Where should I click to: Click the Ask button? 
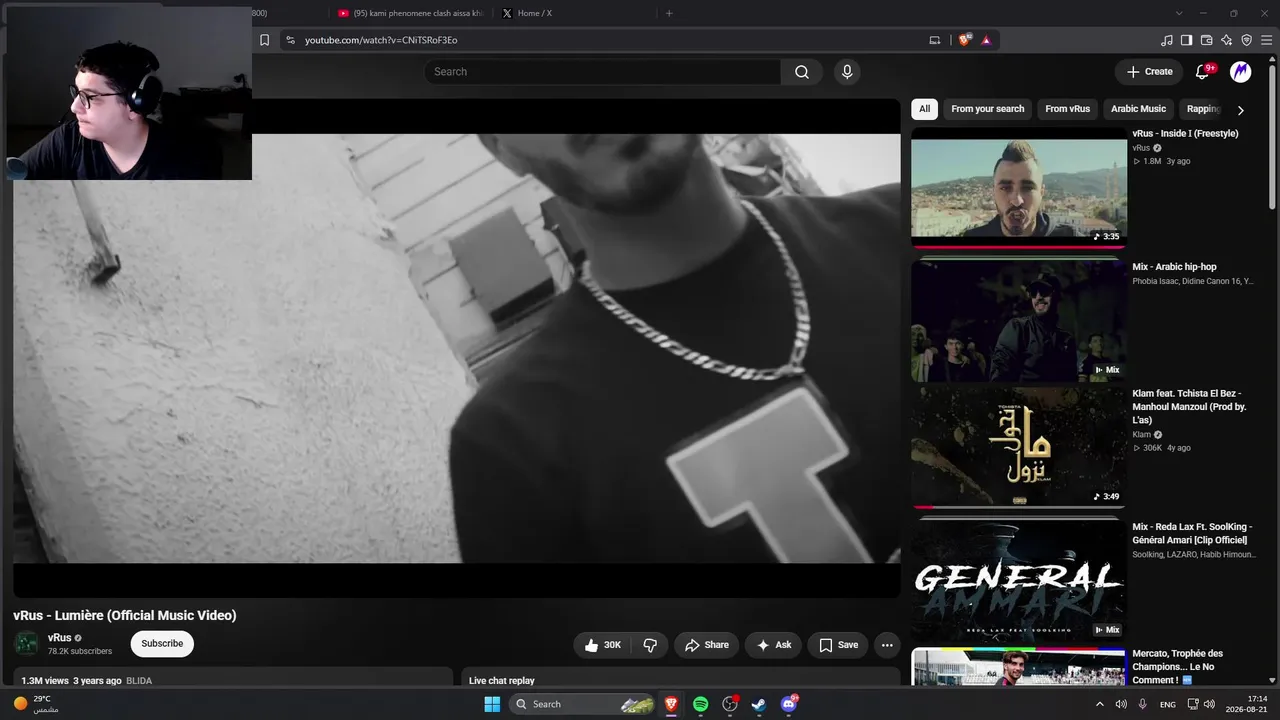[774, 645]
